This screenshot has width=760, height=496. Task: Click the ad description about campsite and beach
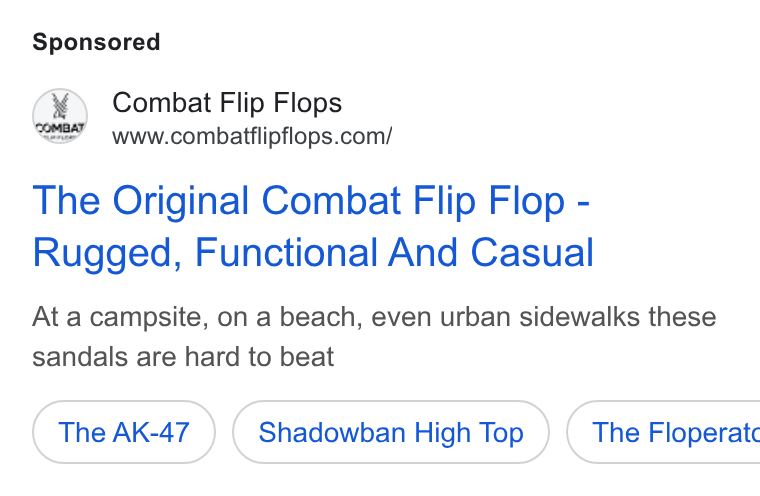374,337
